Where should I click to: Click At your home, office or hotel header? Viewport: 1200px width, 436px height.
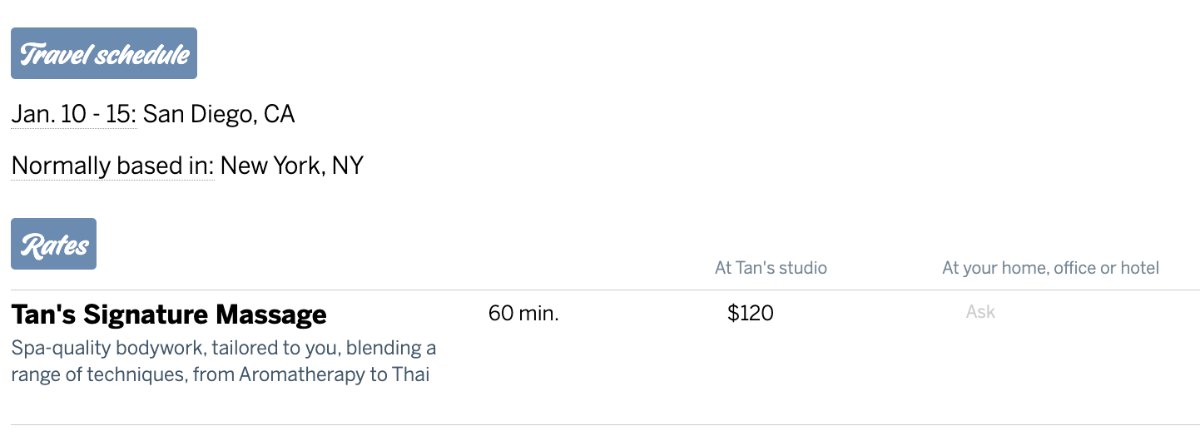1050,268
